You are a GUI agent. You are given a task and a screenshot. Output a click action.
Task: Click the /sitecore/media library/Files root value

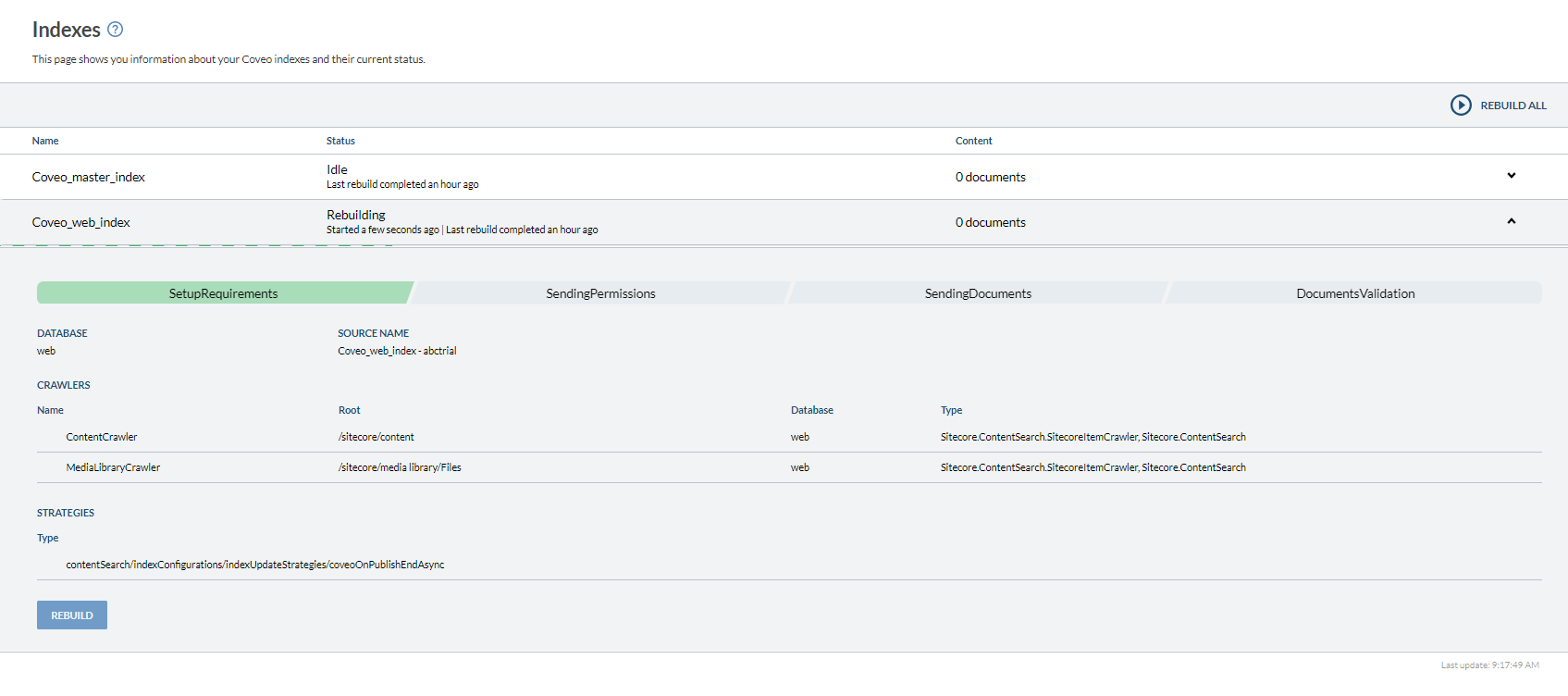[x=400, y=467]
